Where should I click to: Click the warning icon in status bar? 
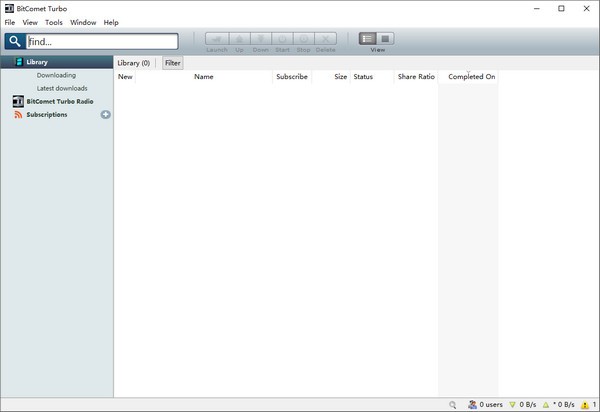click(584, 405)
